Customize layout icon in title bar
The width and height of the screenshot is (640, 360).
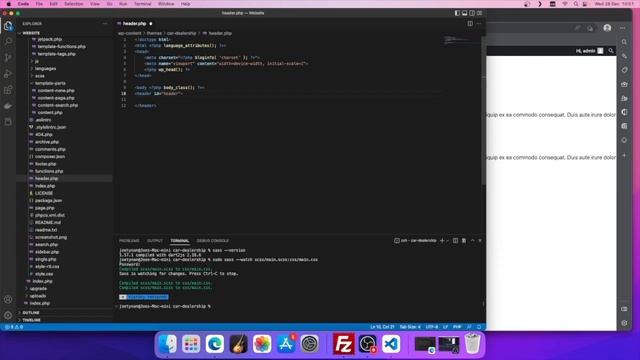[x=480, y=13]
